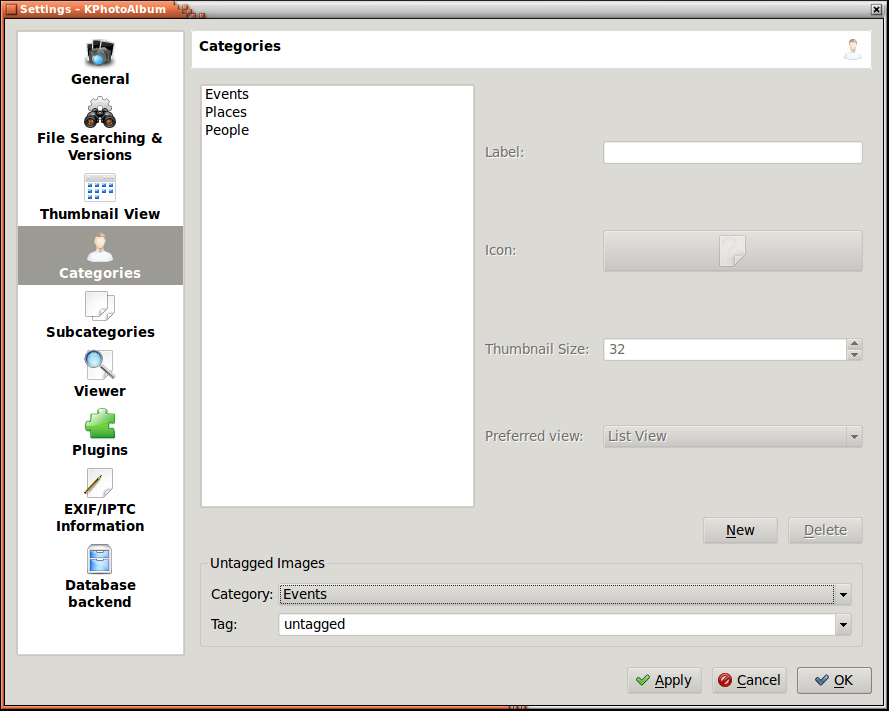
Task: Switch to Plugins page label
Action: point(100,450)
